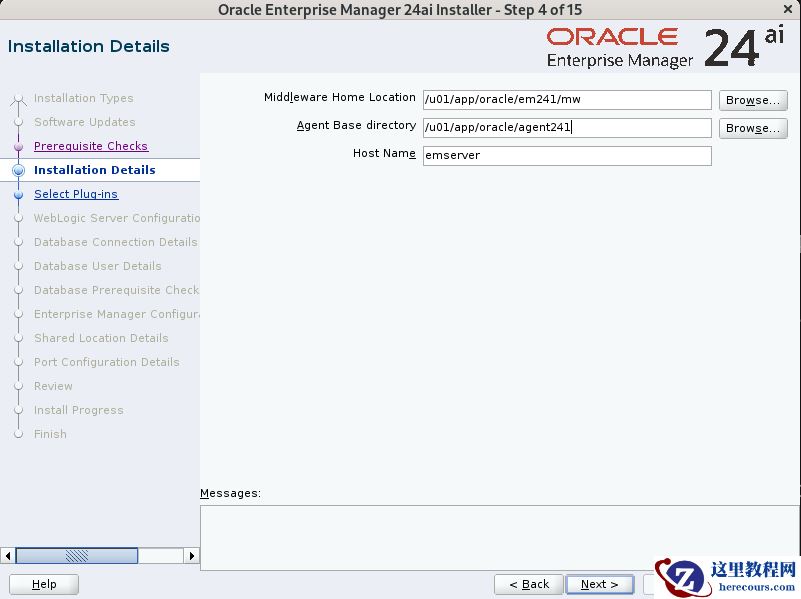The width and height of the screenshot is (801, 599).
Task: Click the Installation Details page heading
Action: (88, 46)
